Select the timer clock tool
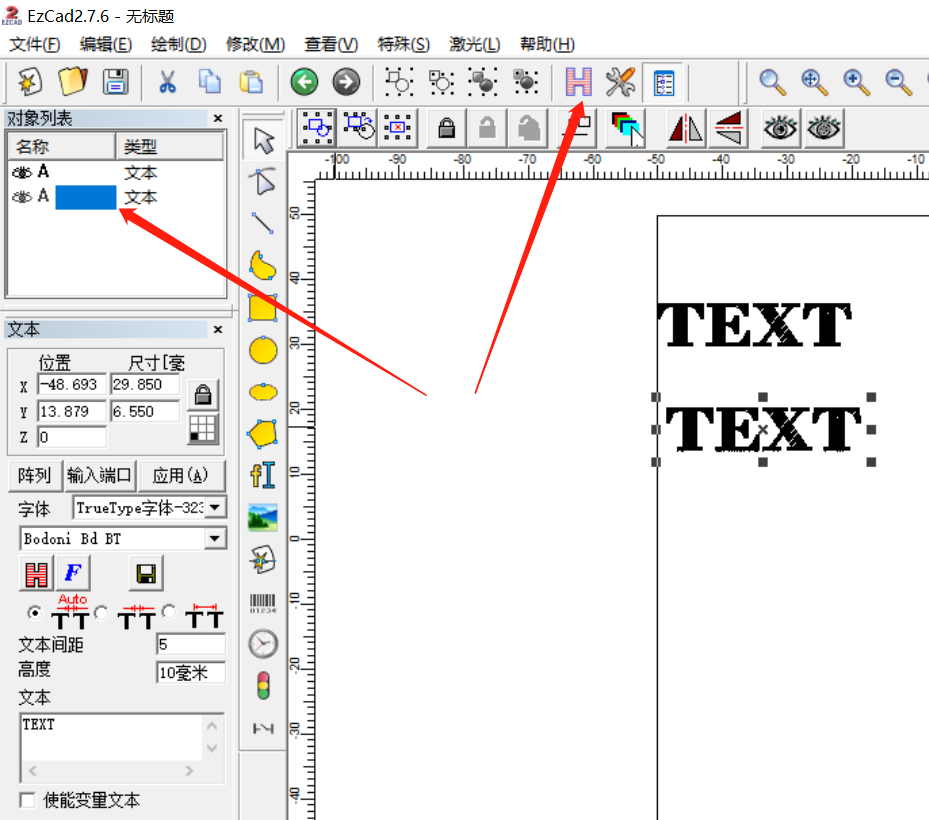Image resolution: width=929 pixels, height=820 pixels. [x=263, y=644]
